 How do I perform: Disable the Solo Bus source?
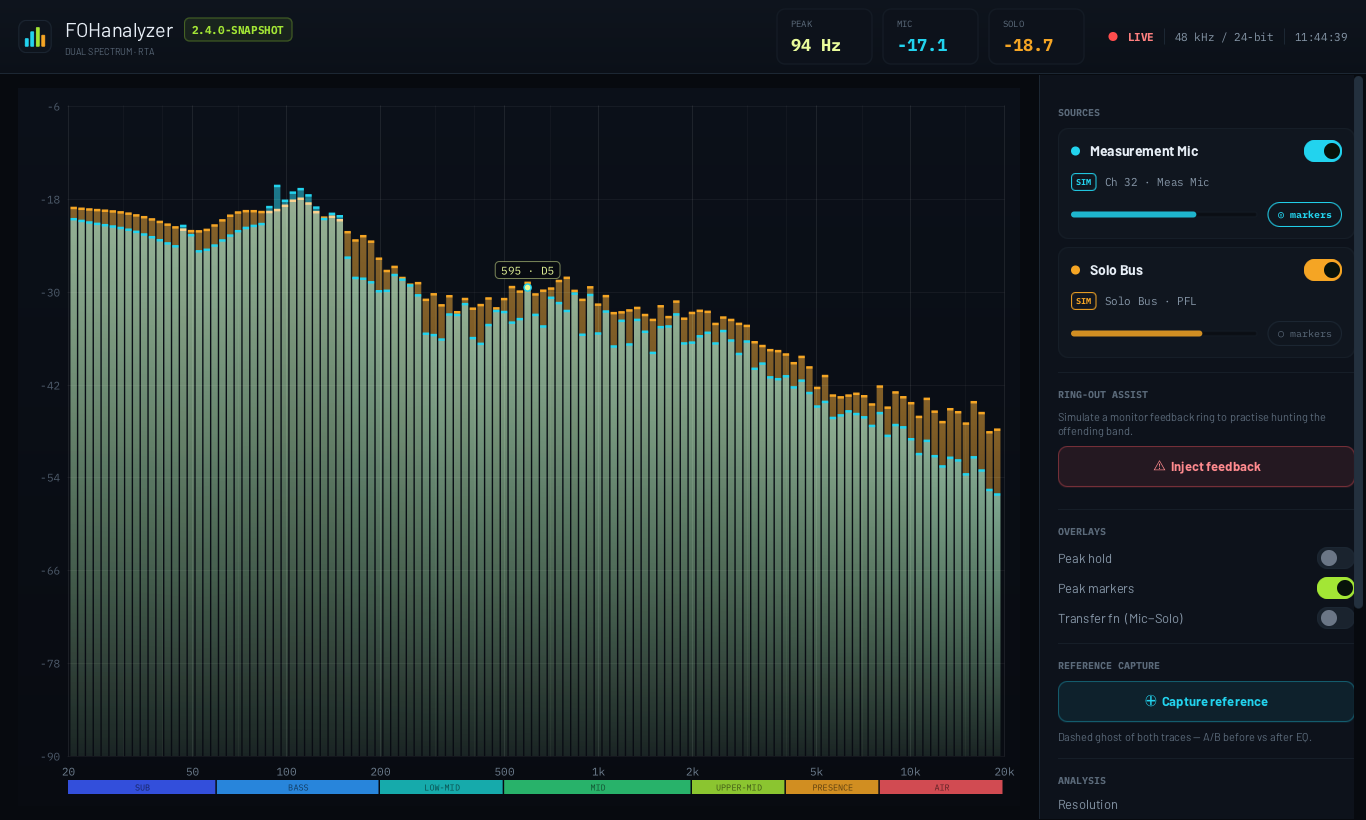(x=1323, y=270)
